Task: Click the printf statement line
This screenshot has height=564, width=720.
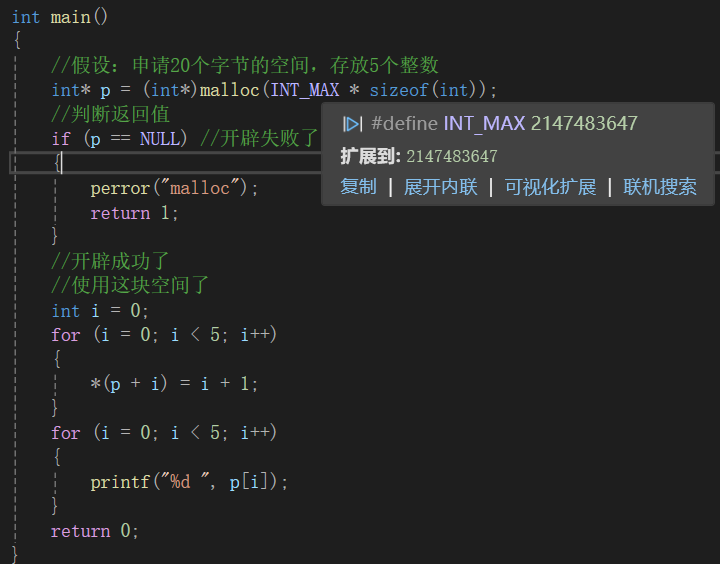Action: click(x=189, y=482)
